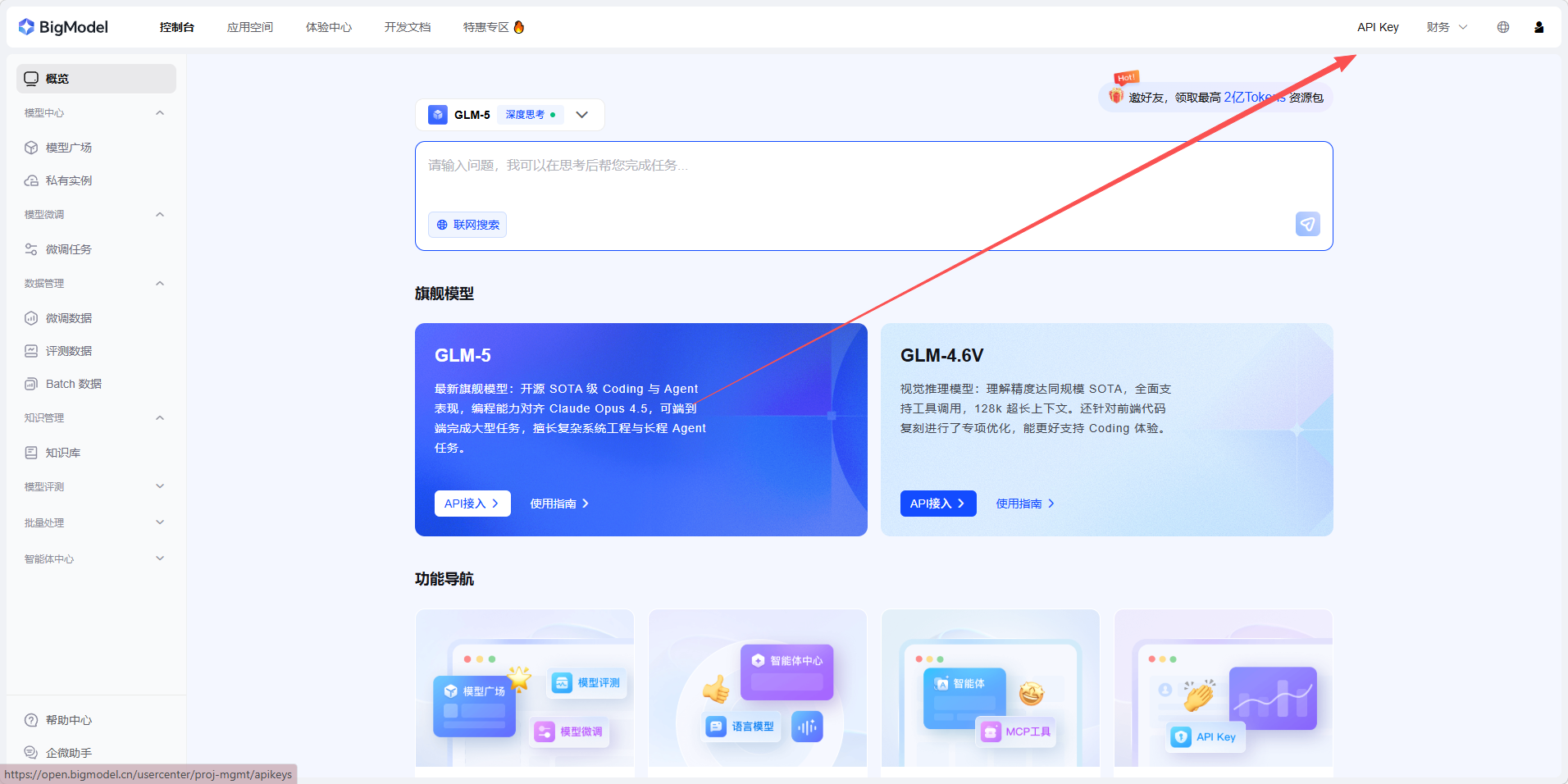The height and width of the screenshot is (784, 1568).
Task: Click API接入 button on GLM-5 card
Action: coord(472,504)
